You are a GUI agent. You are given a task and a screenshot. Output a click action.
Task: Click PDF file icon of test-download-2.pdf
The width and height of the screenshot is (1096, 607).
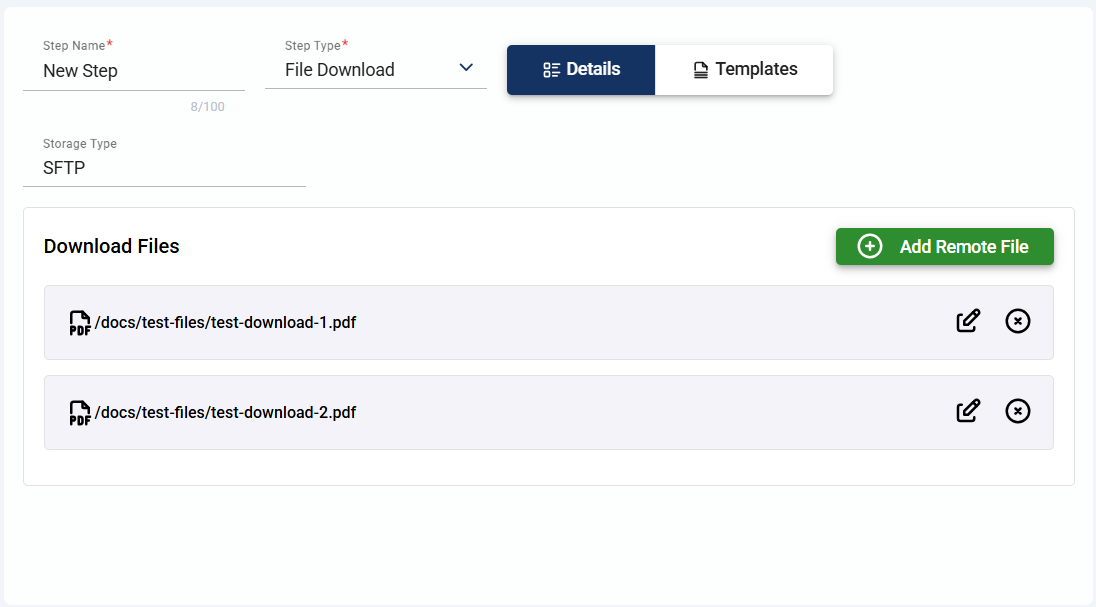pyautogui.click(x=79, y=412)
